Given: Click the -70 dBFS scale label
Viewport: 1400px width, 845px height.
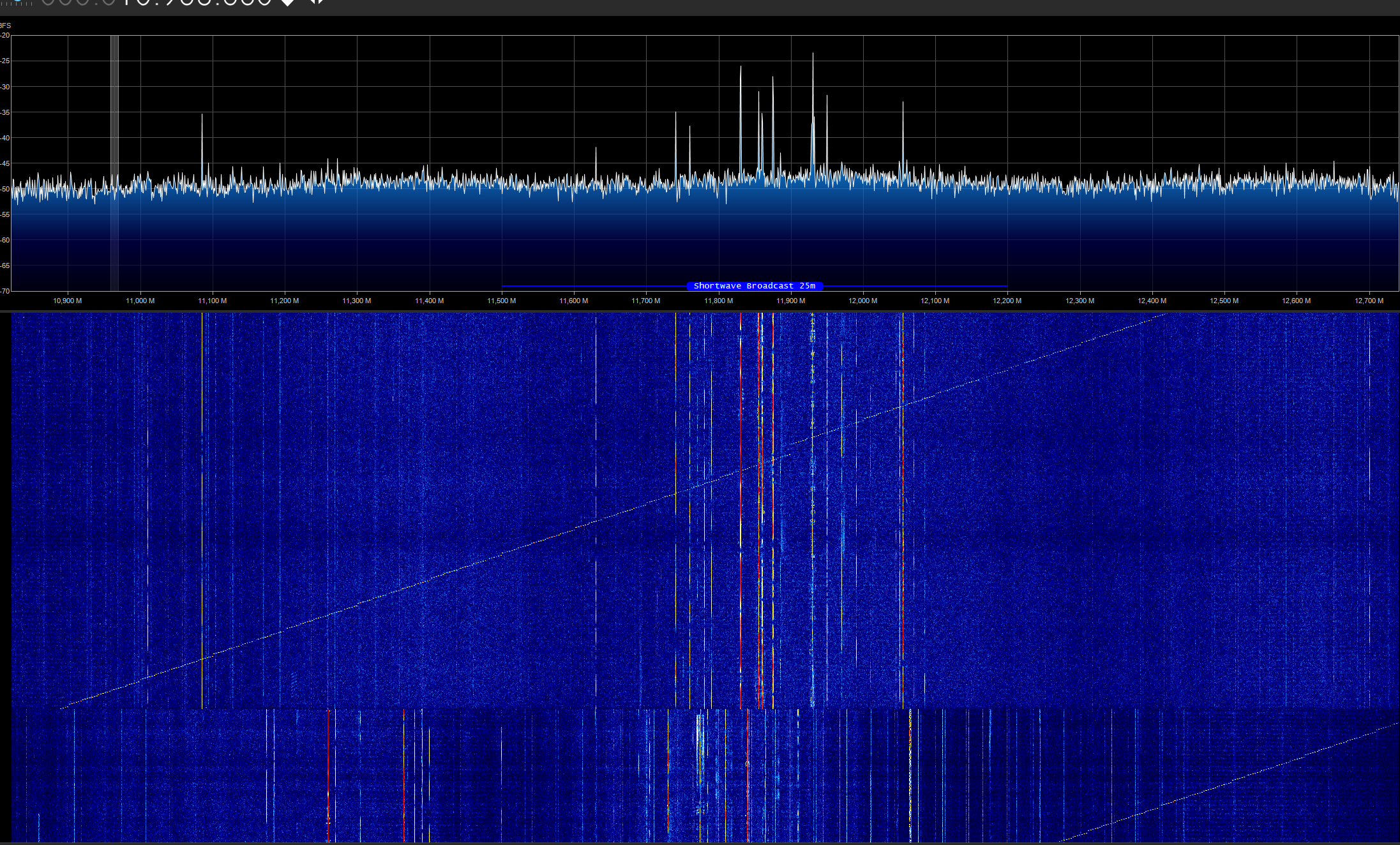Looking at the screenshot, I should [5, 291].
